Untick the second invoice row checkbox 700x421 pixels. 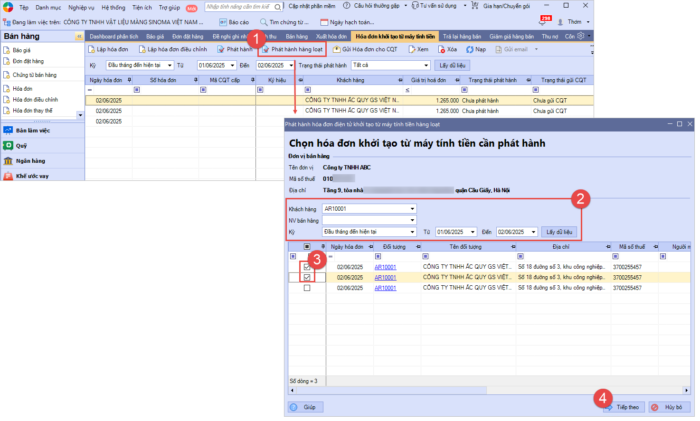tap(307, 277)
